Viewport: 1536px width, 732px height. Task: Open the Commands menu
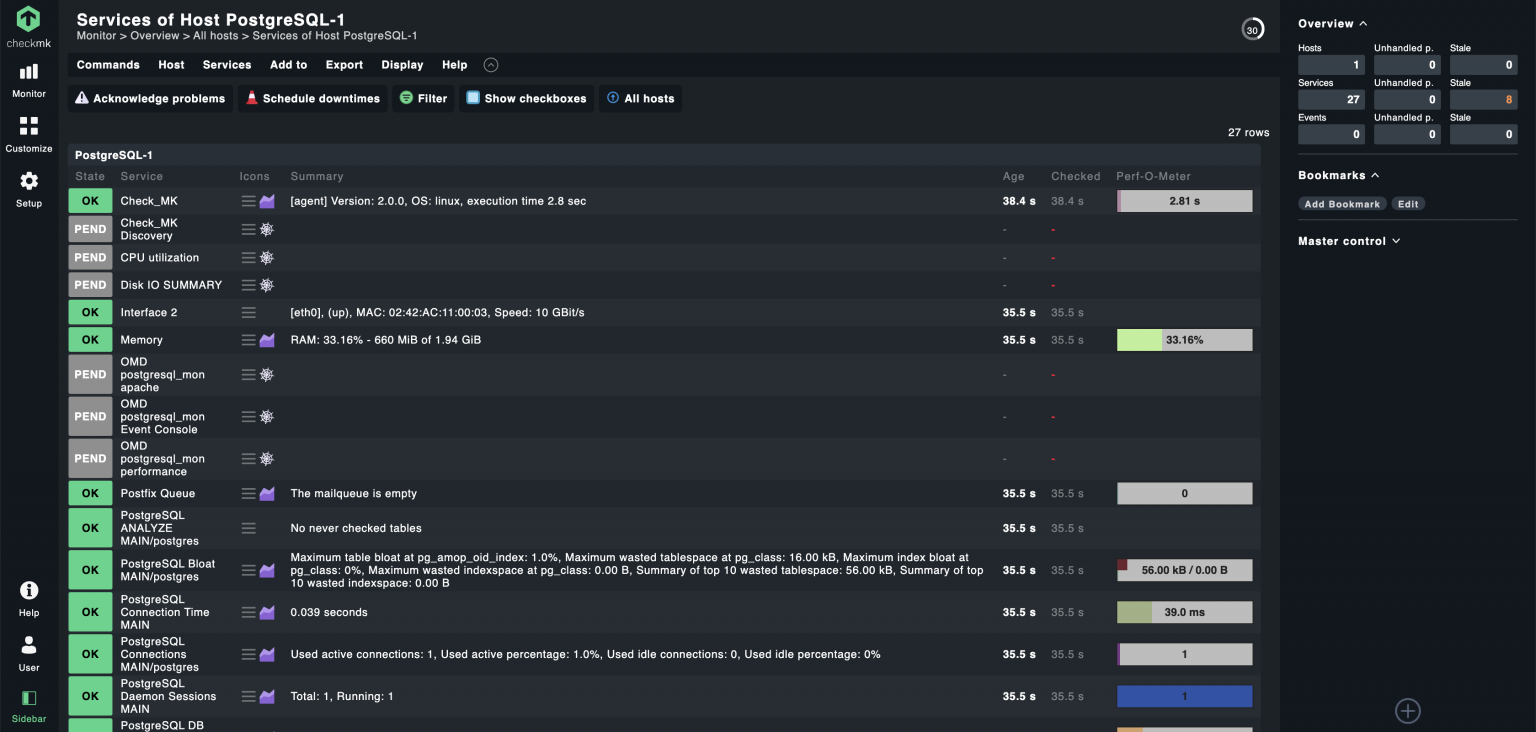click(x=108, y=65)
